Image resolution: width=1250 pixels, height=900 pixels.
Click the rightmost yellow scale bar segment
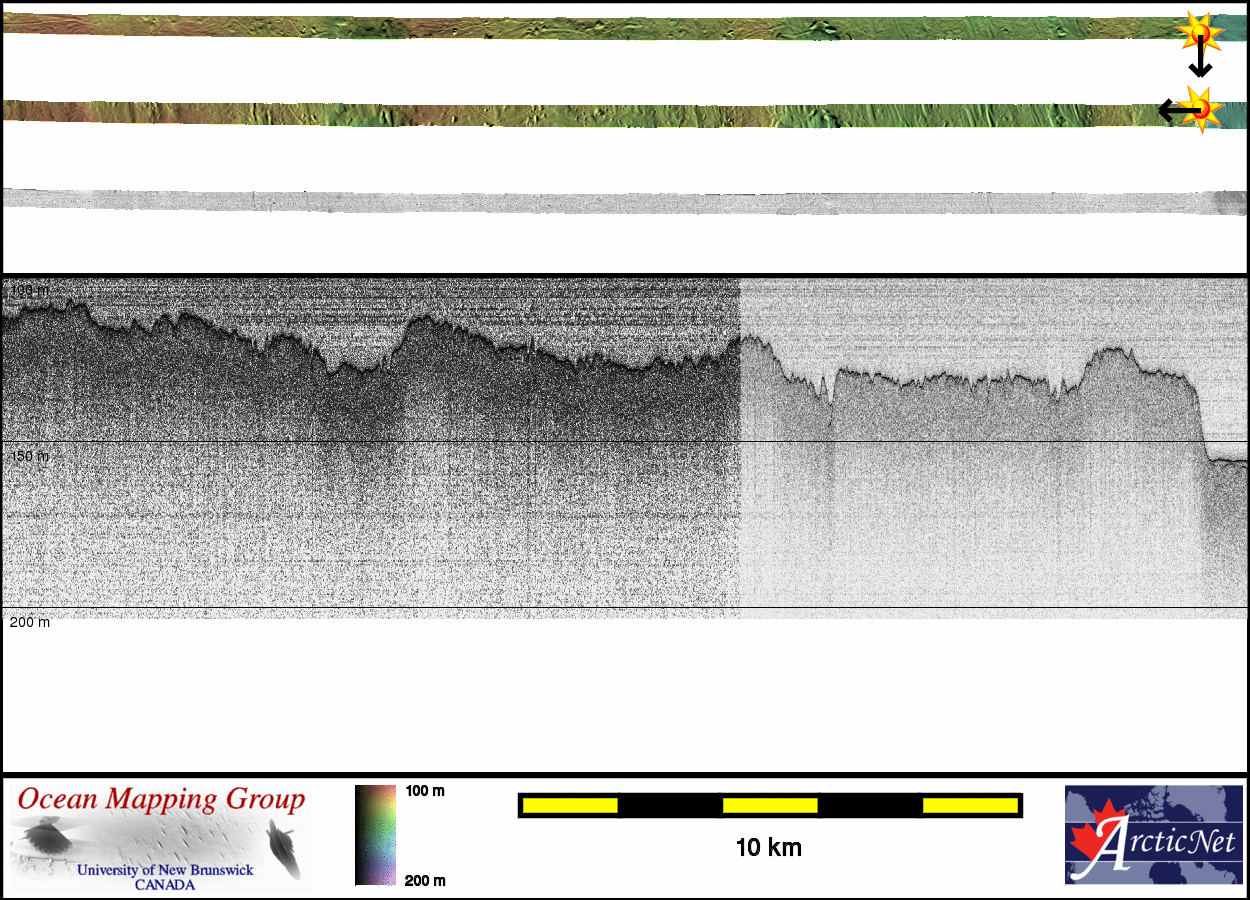coord(970,805)
